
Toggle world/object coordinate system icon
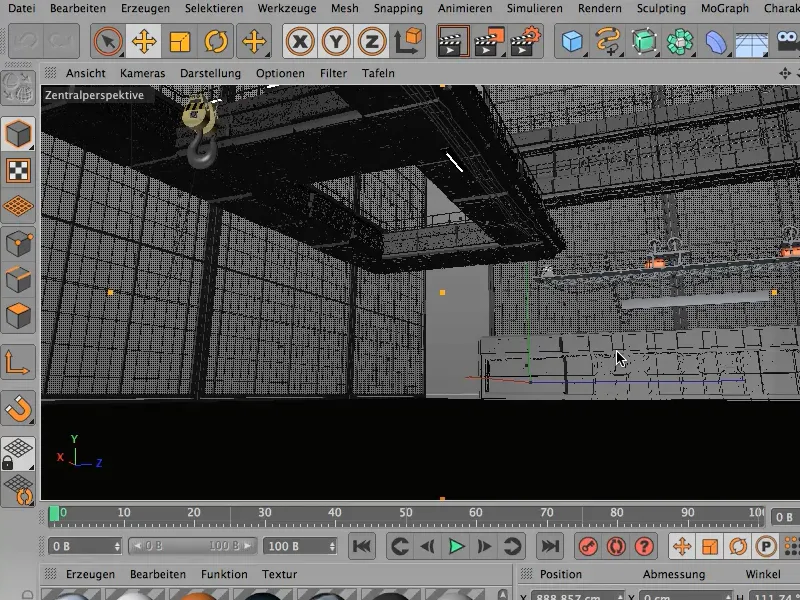(408, 41)
